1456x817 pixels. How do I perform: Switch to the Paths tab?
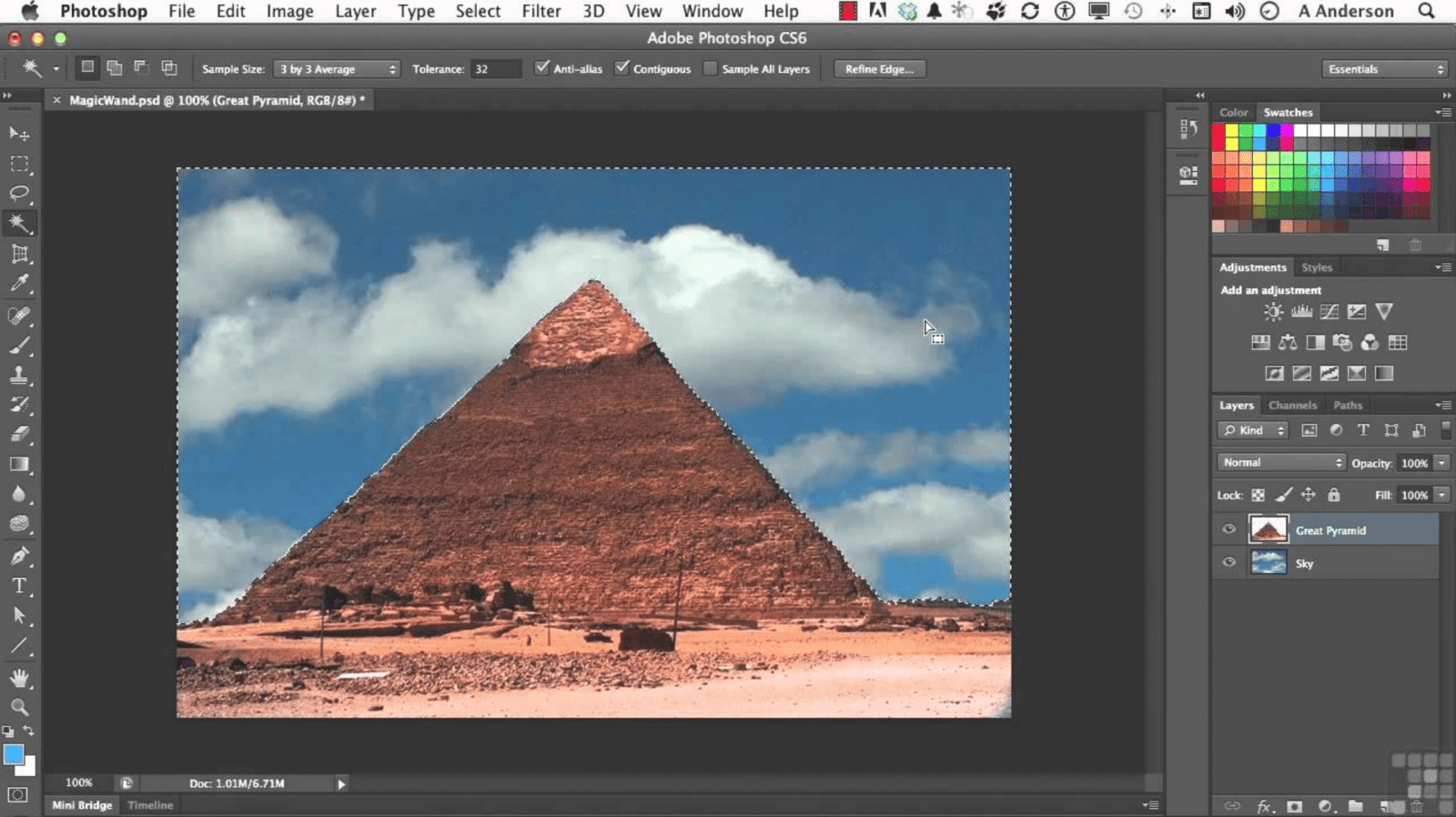pyautogui.click(x=1348, y=406)
